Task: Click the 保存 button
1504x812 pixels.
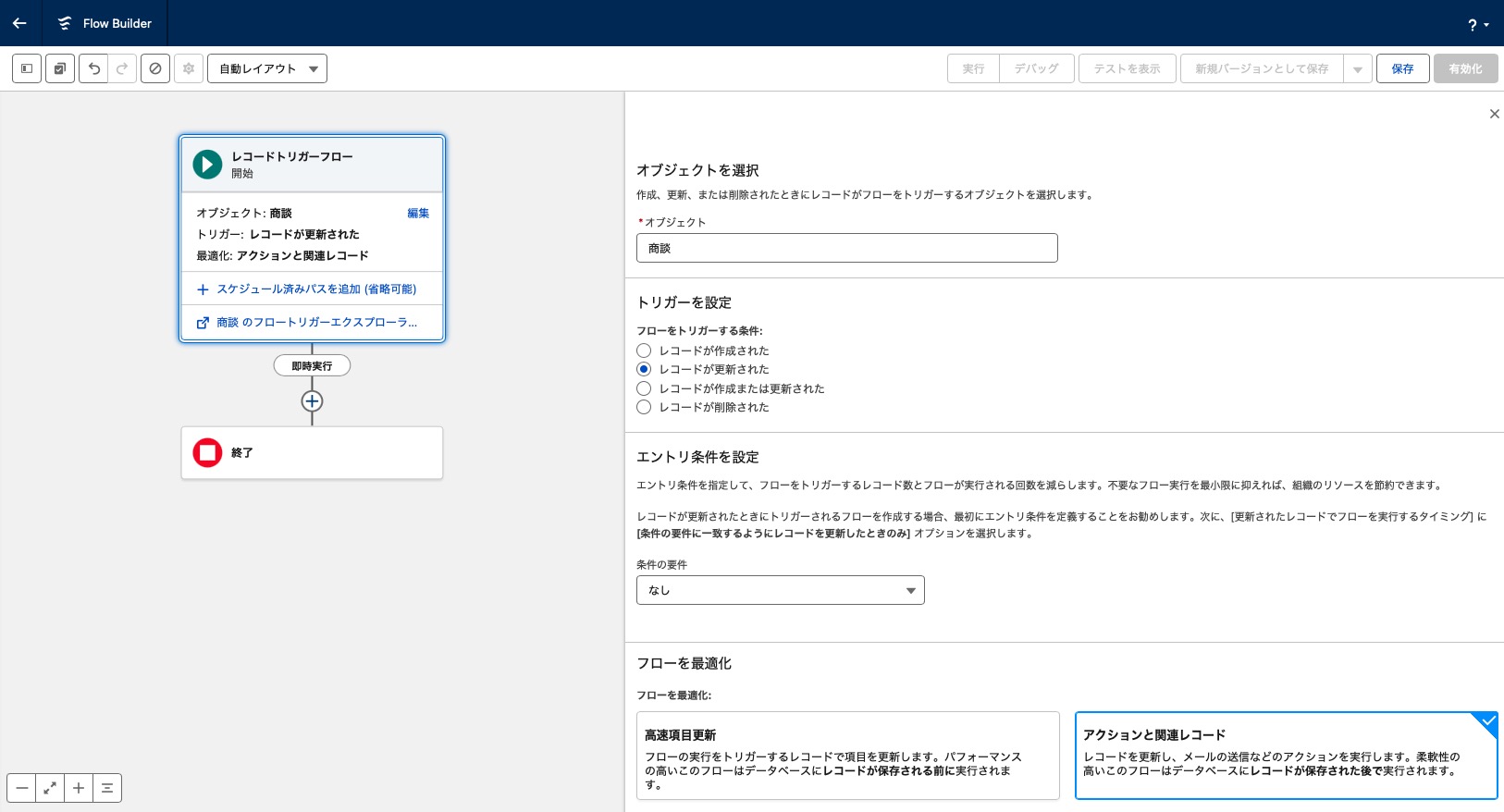Action: click(x=1402, y=68)
